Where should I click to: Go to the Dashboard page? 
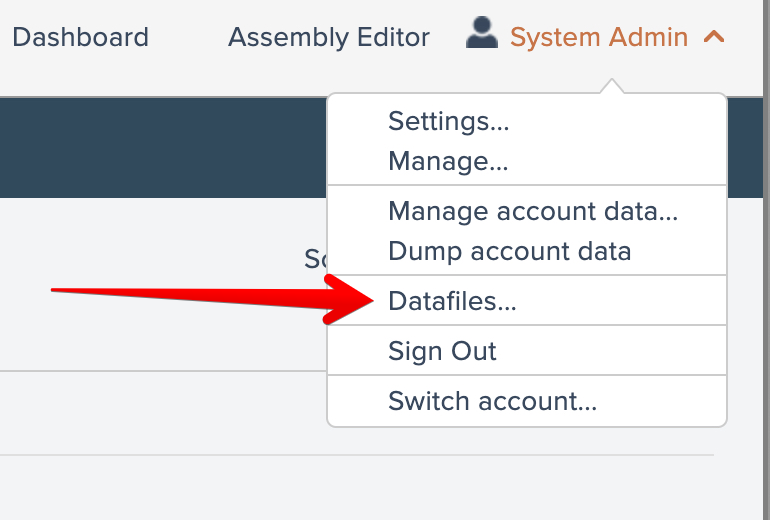pyautogui.click(x=80, y=38)
